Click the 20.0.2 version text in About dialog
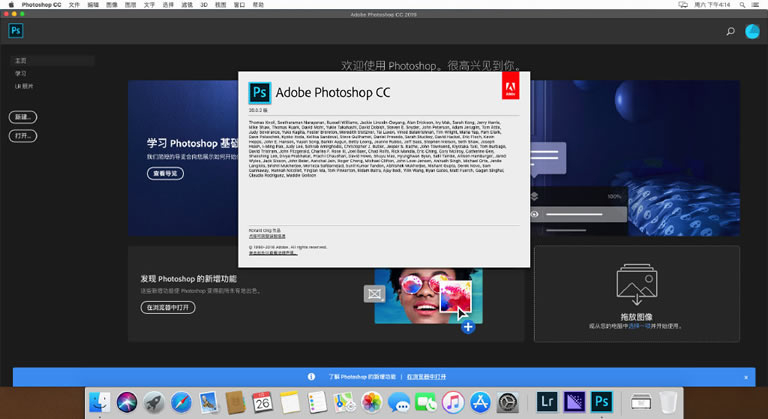Screen dimensions: 768x419 pos(258,111)
